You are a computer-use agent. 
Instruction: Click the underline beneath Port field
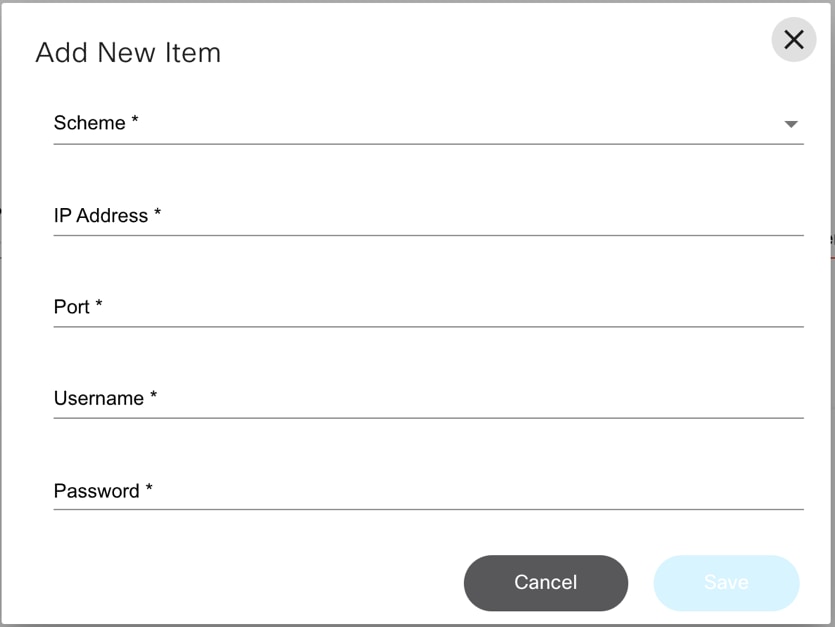[428, 326]
